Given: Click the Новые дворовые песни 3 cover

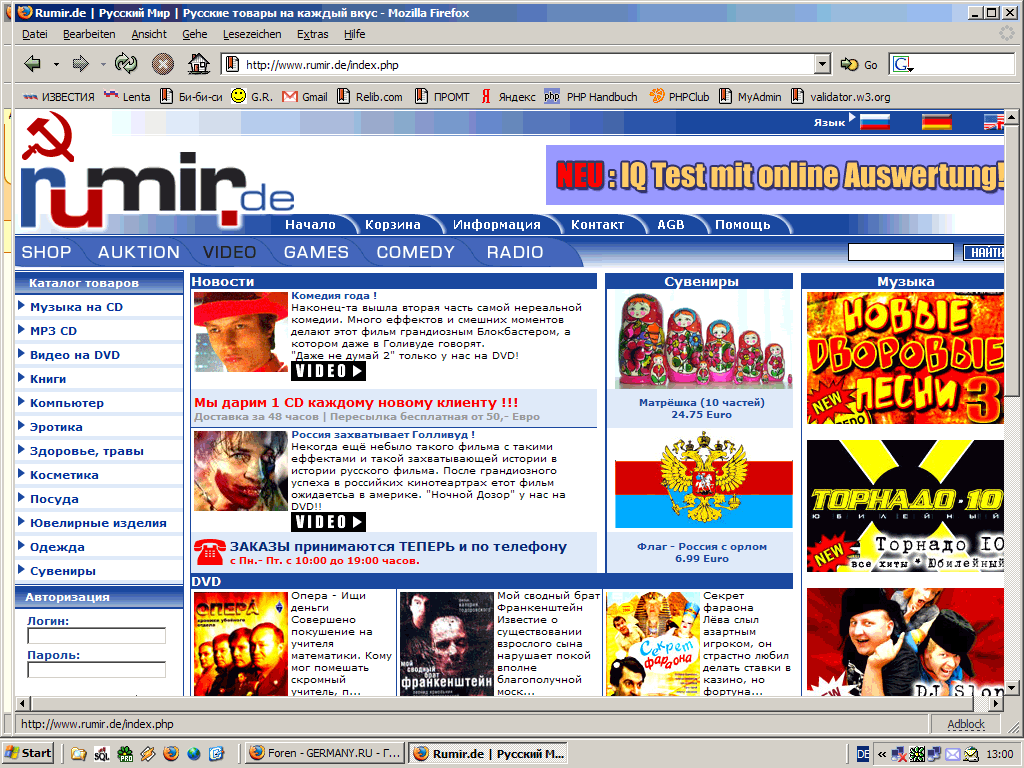Looking at the screenshot, I should point(905,358).
